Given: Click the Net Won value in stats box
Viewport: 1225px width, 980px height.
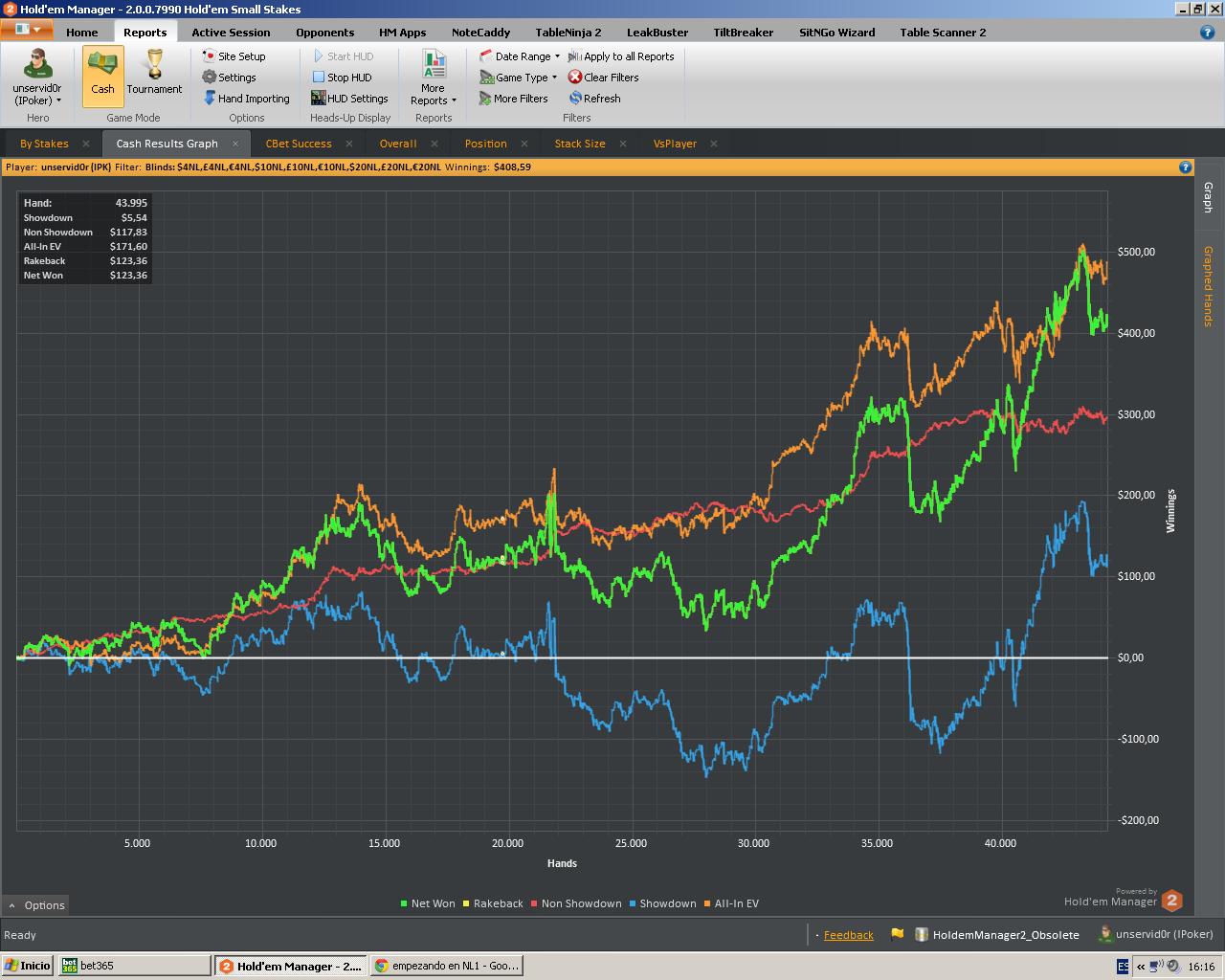Looking at the screenshot, I should pyautogui.click(x=128, y=276).
